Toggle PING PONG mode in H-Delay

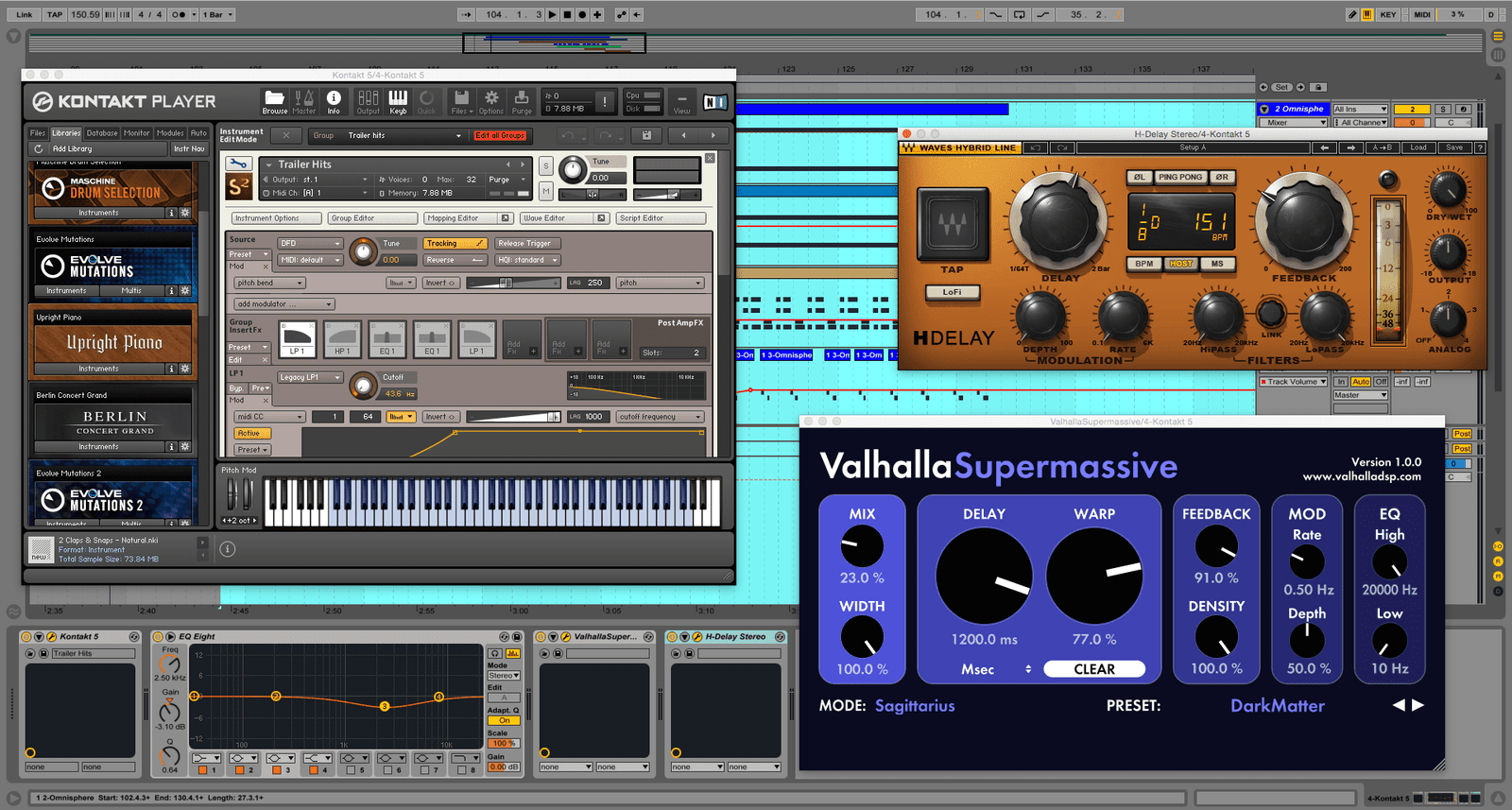point(1180,177)
